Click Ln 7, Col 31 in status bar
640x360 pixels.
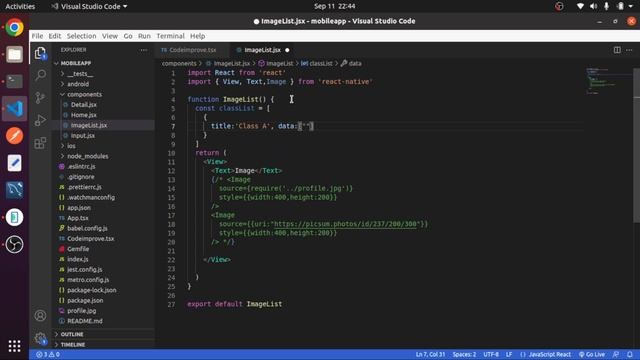(430, 354)
